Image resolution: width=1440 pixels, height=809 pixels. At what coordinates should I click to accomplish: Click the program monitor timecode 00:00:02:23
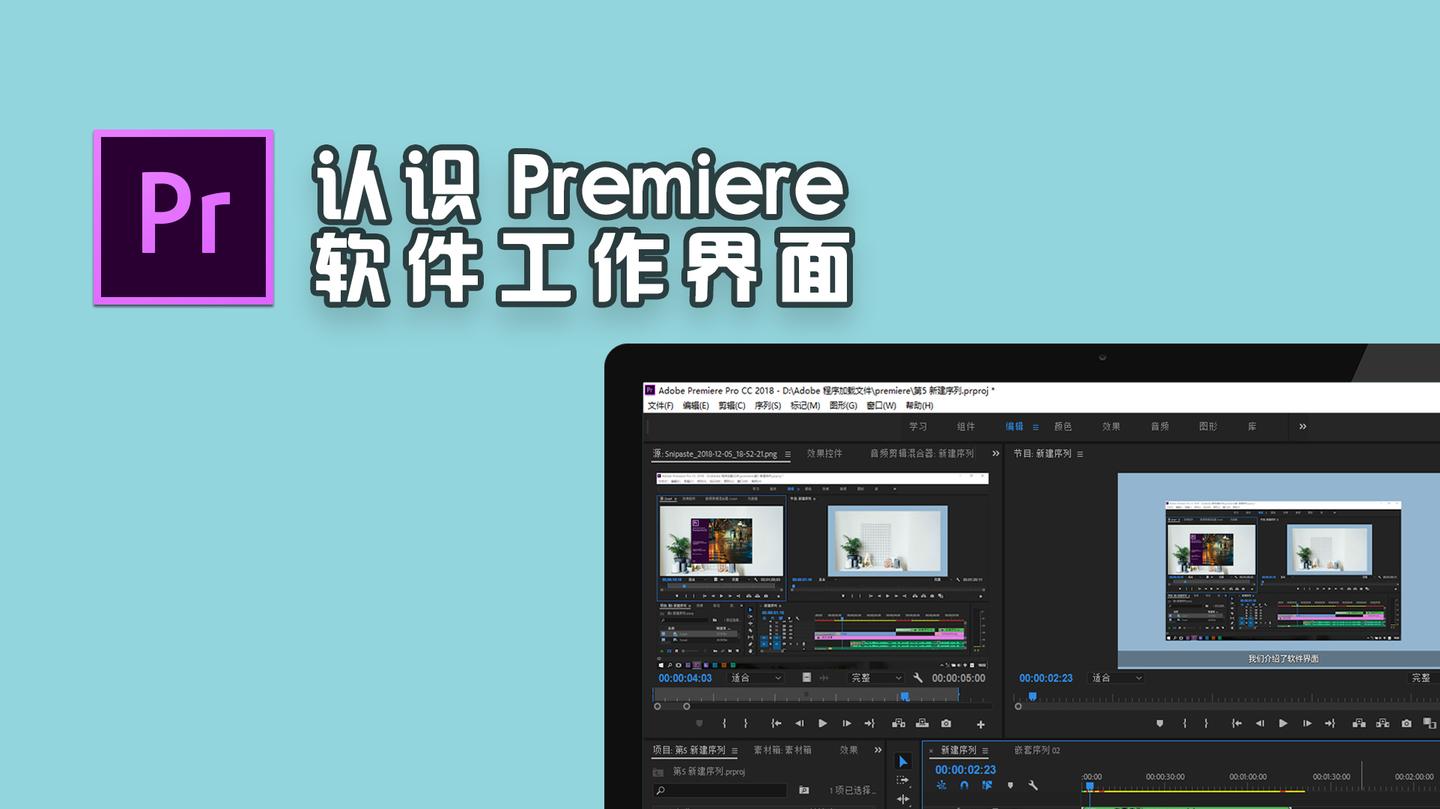pyautogui.click(x=1046, y=678)
